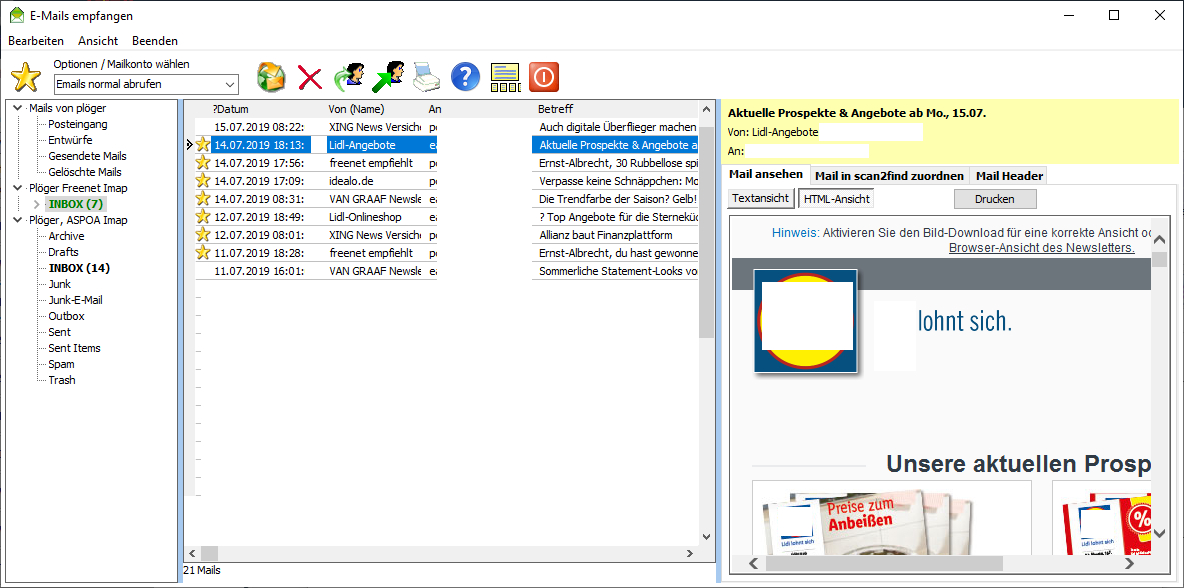This screenshot has width=1184, height=588.
Task: Select the 'Gesendete Mails' folder
Action: (88, 156)
